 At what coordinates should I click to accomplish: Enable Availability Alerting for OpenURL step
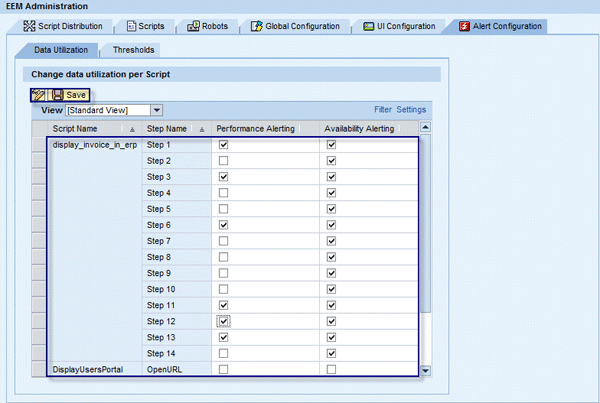point(331,369)
